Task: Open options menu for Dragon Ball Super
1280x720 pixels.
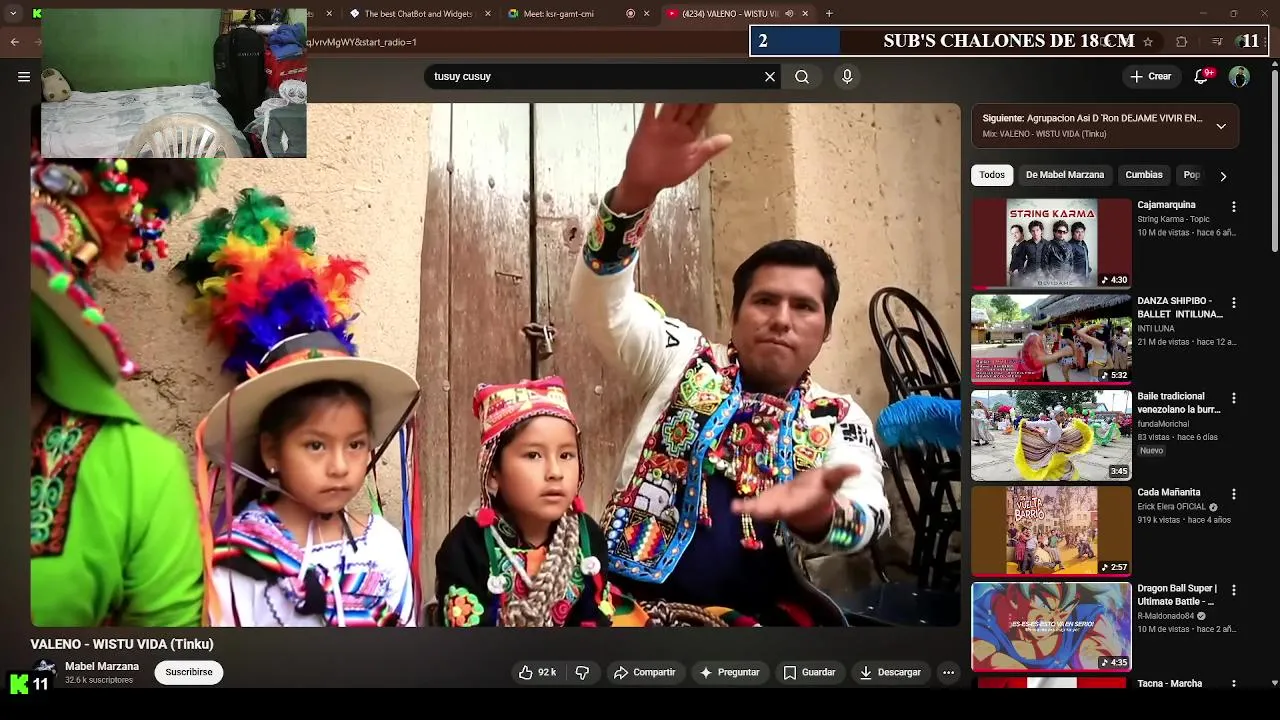Action: 1233,590
